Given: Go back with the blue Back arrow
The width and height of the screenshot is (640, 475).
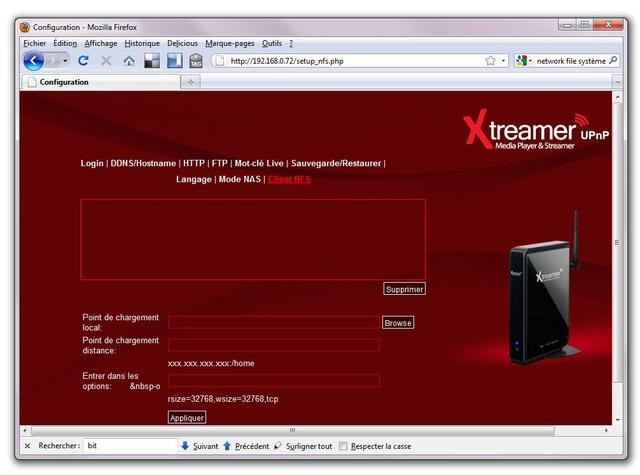Looking at the screenshot, I should pyautogui.click(x=33, y=61).
